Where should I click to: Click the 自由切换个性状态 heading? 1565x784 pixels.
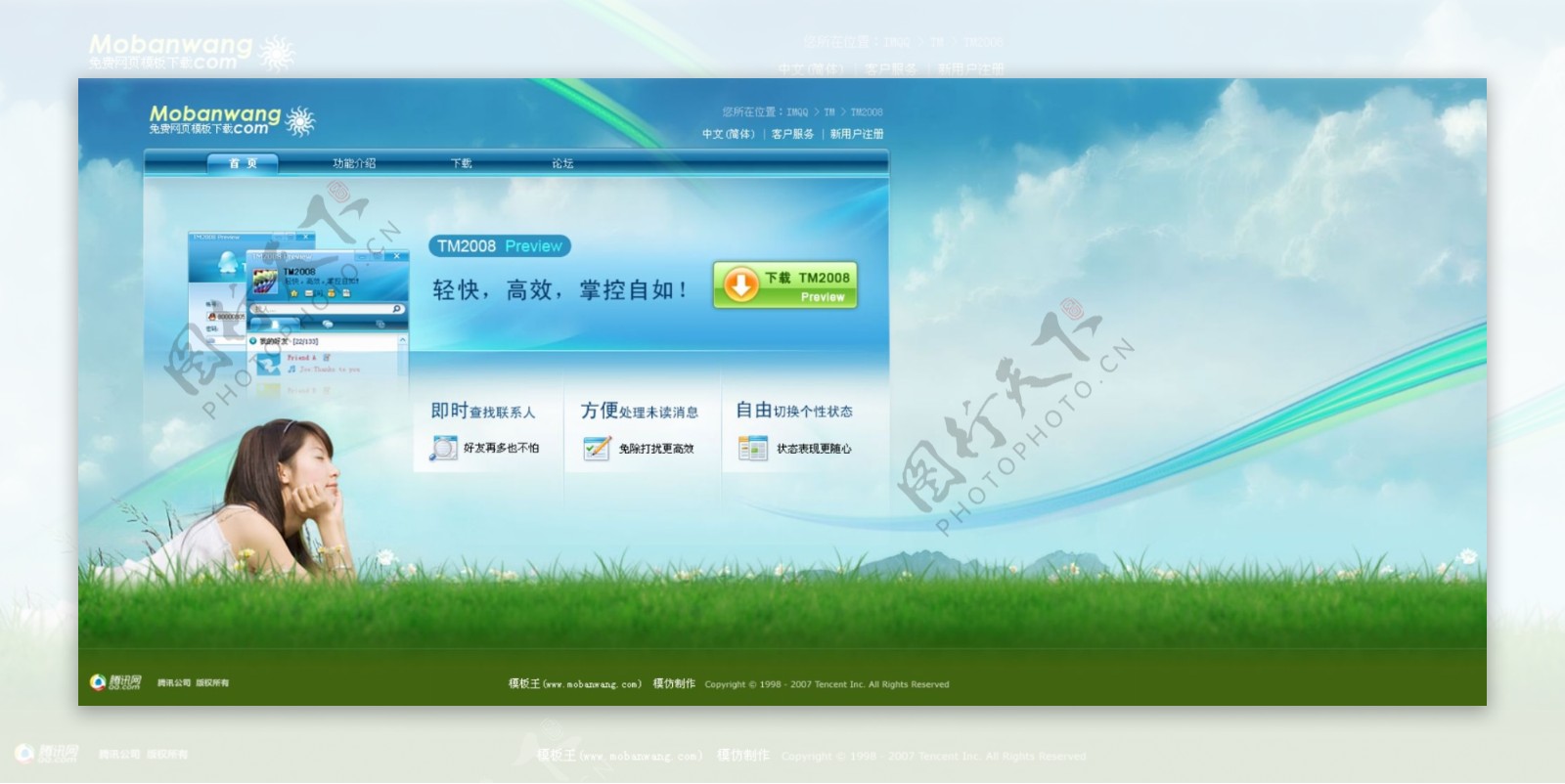pyautogui.click(x=794, y=412)
